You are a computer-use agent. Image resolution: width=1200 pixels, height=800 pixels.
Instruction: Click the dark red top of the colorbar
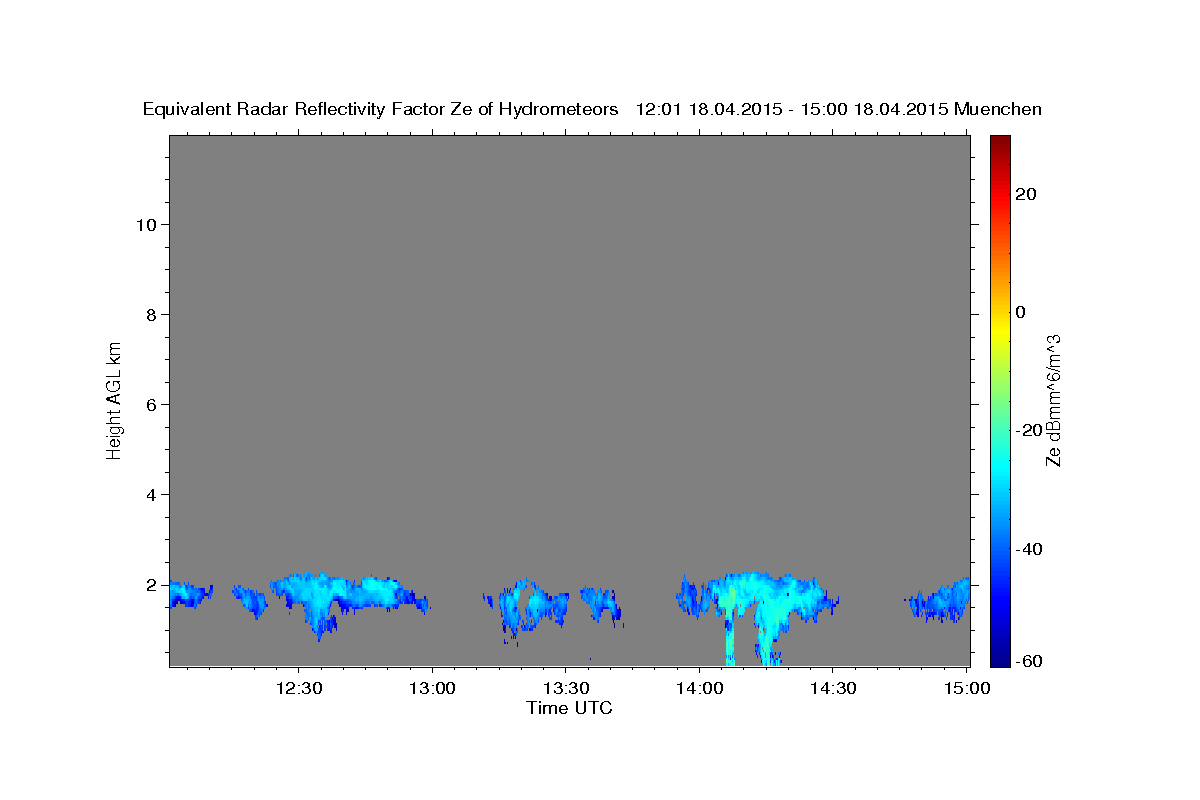pos(1000,143)
